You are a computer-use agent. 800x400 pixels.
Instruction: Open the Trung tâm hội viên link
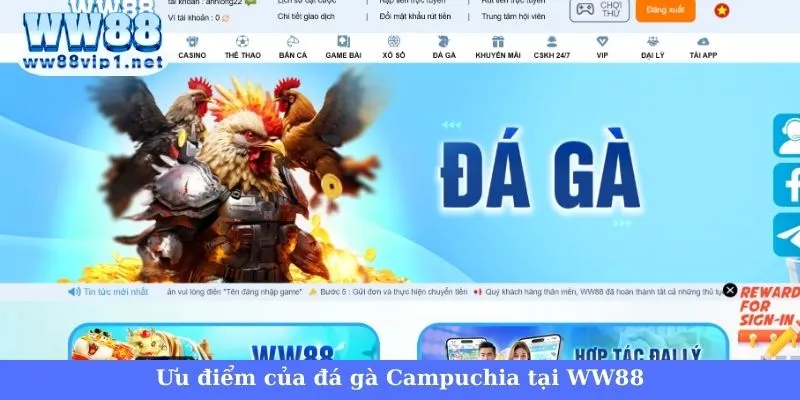[x=513, y=16]
